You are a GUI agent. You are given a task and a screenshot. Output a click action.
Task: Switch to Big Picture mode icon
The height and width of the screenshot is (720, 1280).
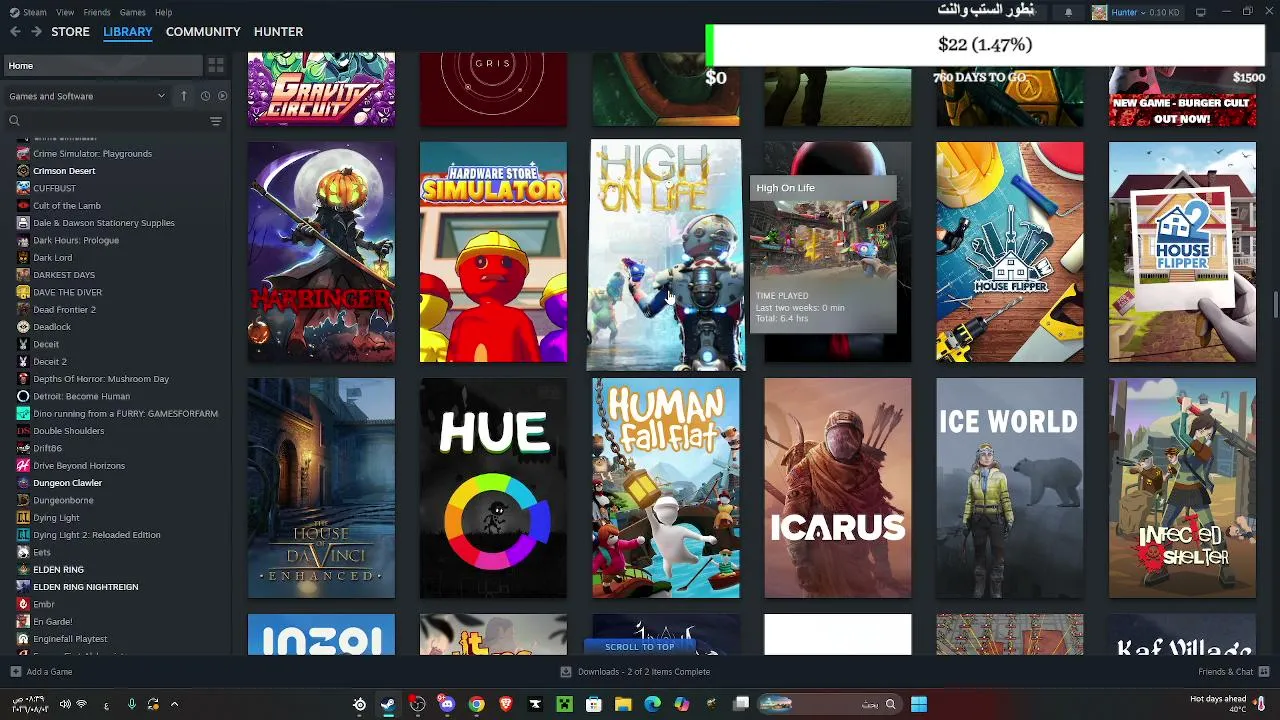click(1201, 12)
